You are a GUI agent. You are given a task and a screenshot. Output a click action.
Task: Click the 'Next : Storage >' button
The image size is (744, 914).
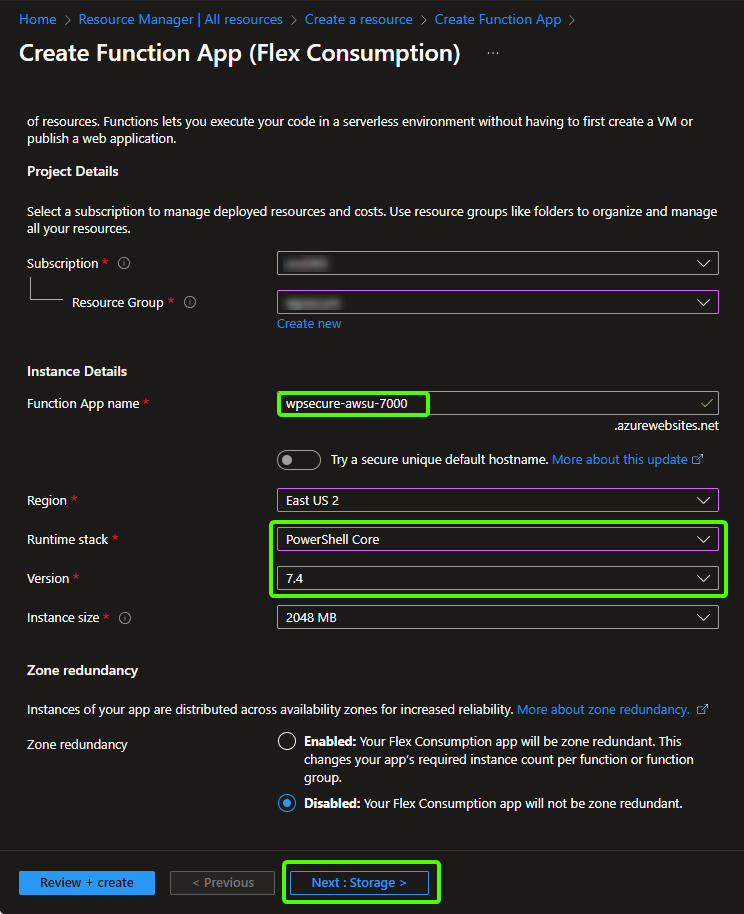click(359, 883)
